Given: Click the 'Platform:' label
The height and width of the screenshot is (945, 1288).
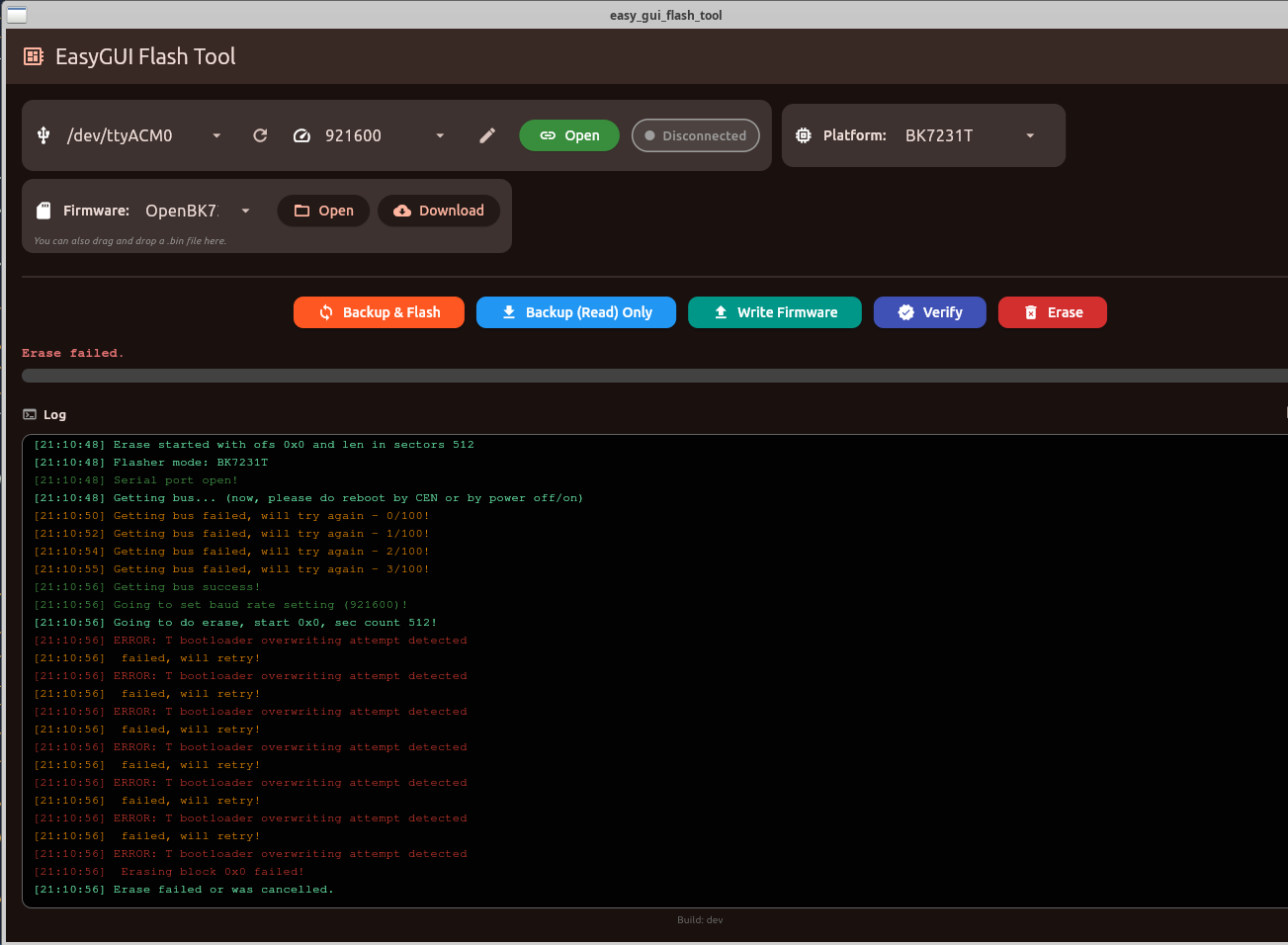Looking at the screenshot, I should pyautogui.click(x=855, y=135).
